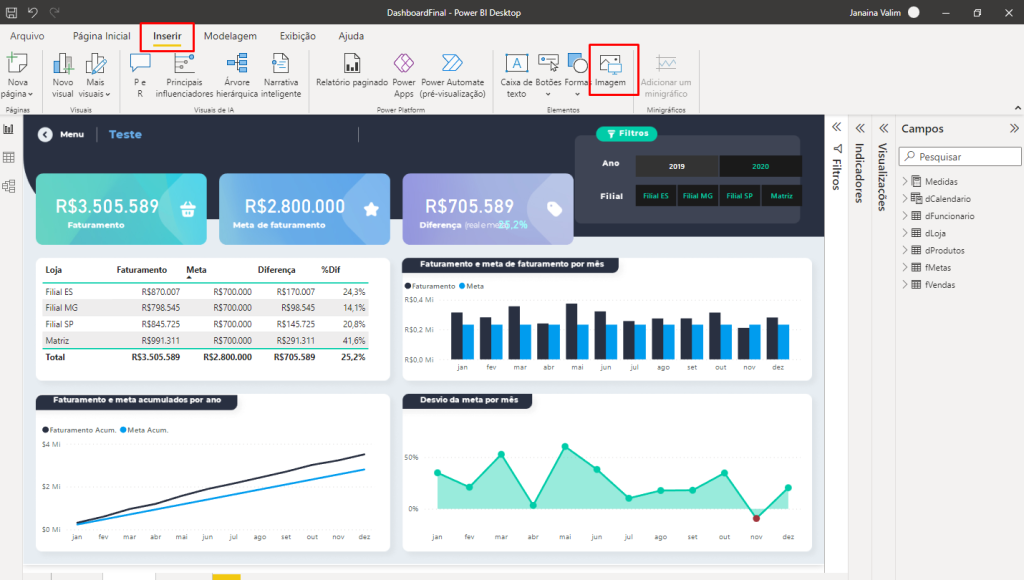1024x580 pixels.
Task: Add a Power Apps visual
Action: tap(404, 74)
